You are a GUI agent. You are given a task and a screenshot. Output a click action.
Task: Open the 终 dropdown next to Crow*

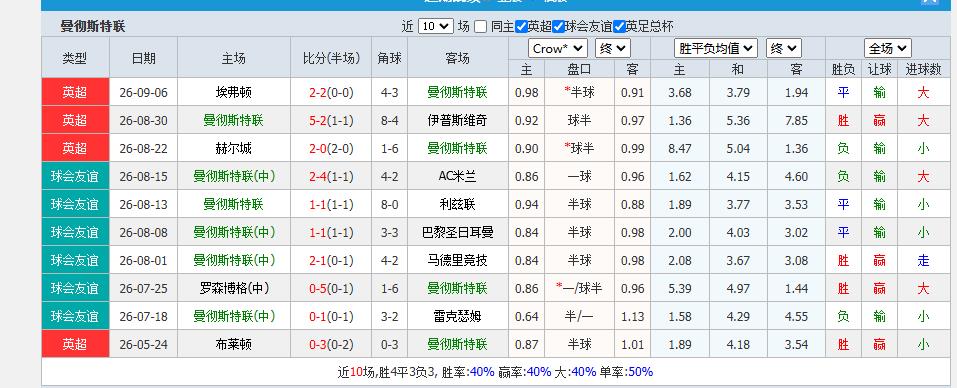click(x=613, y=49)
